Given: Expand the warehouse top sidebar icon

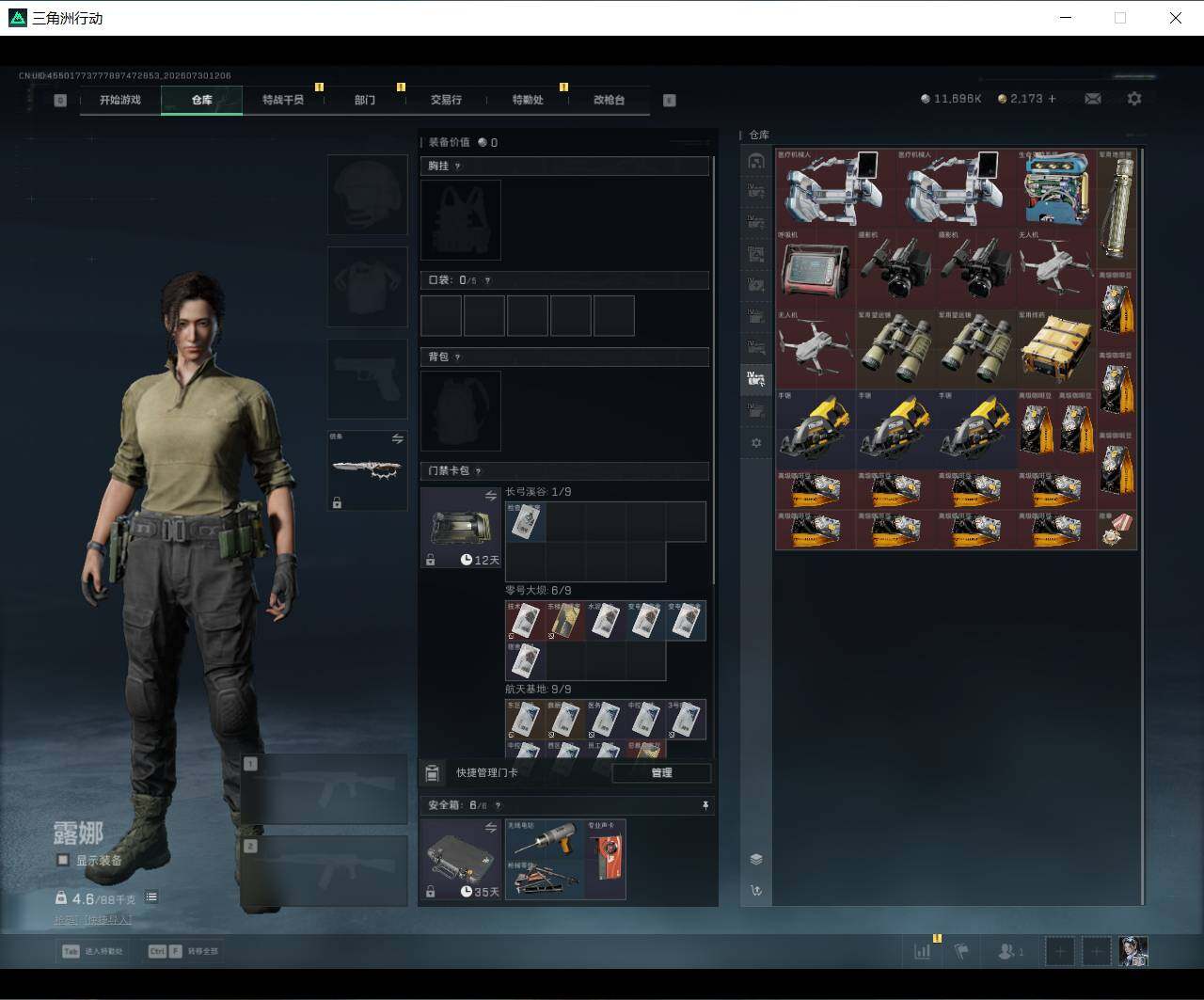Looking at the screenshot, I should 755,161.
